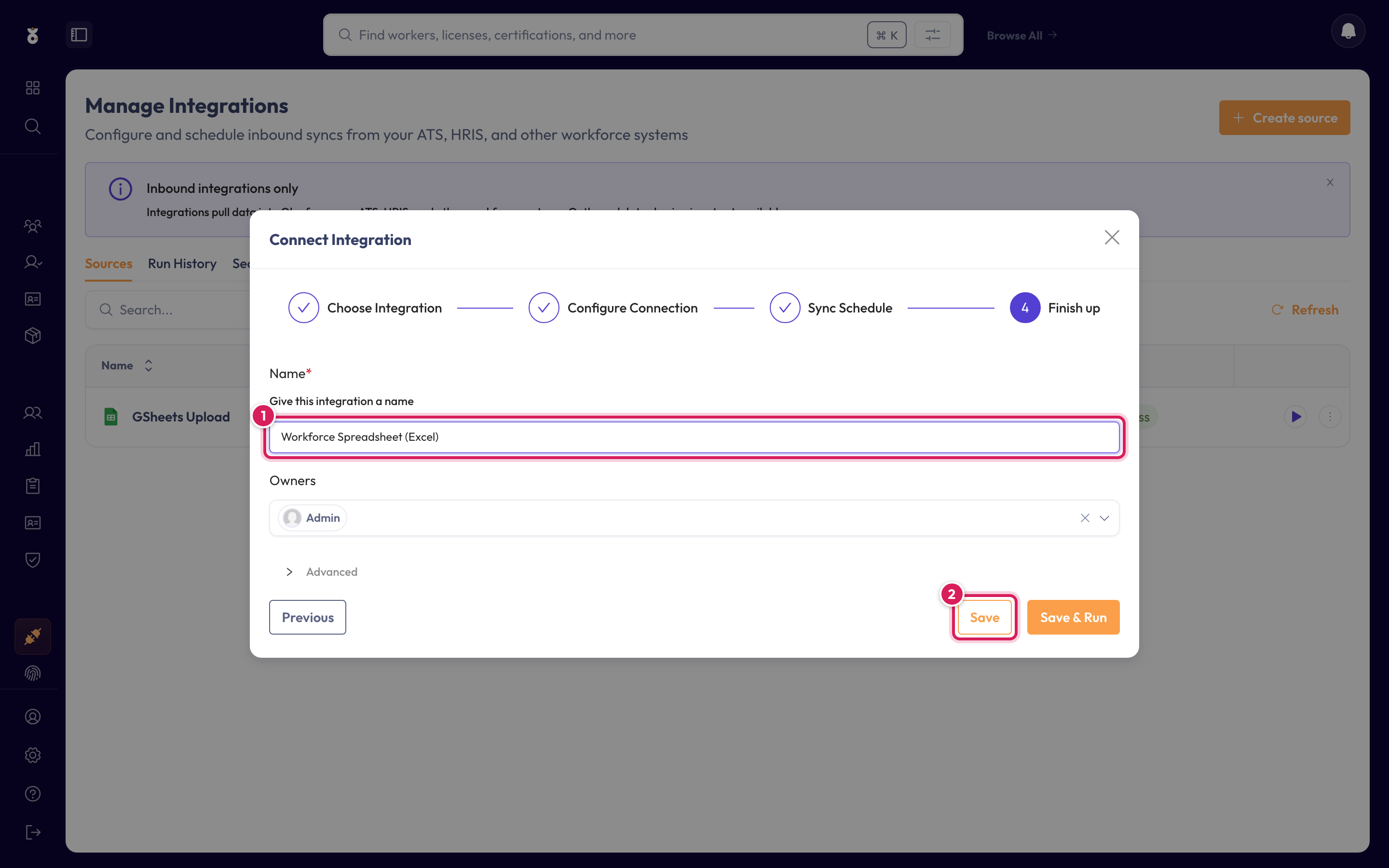Image resolution: width=1389 pixels, height=868 pixels.
Task: Clear the Owners field selection
Action: coord(1085,518)
